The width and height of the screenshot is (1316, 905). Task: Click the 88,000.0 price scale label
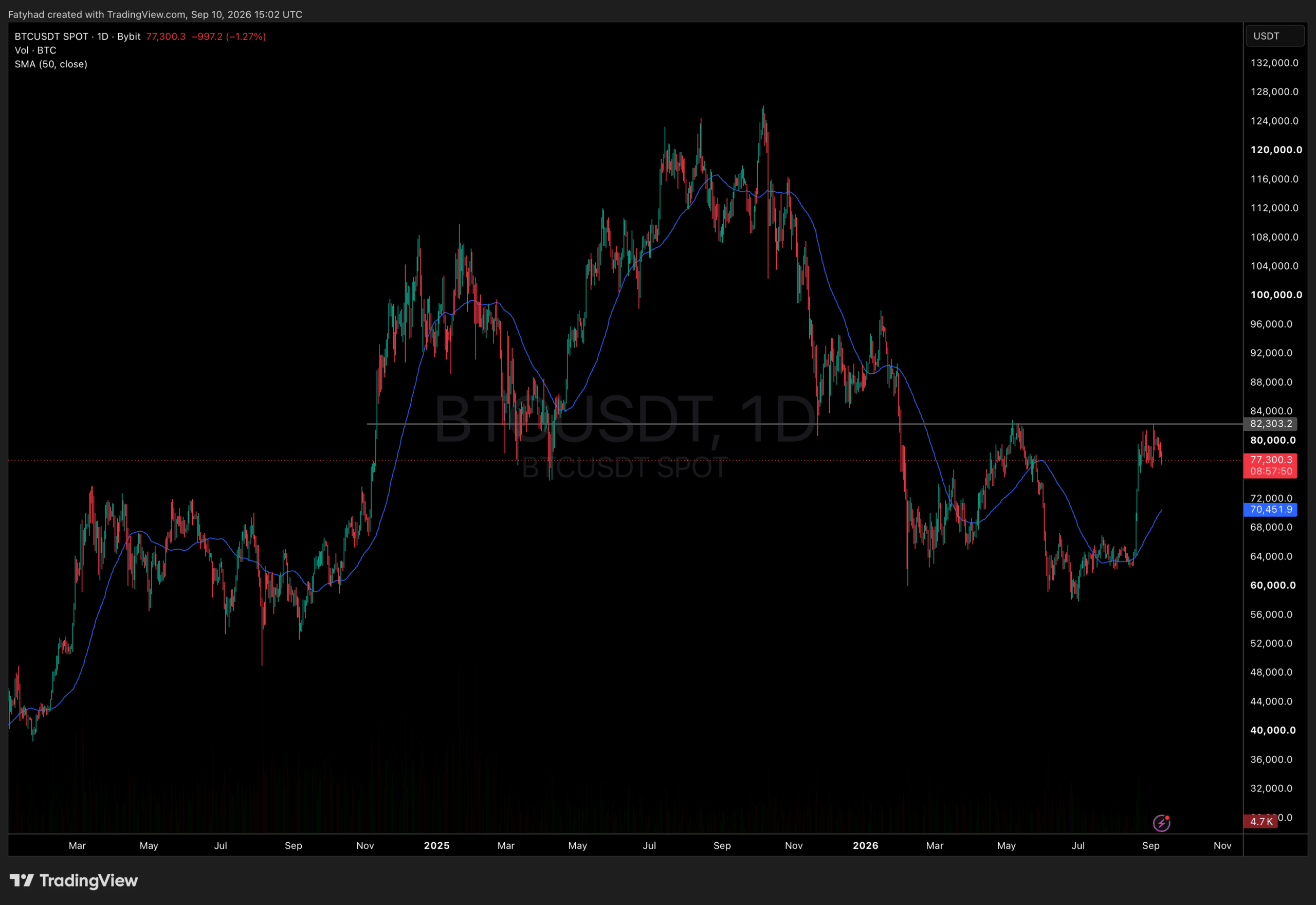click(x=1271, y=382)
